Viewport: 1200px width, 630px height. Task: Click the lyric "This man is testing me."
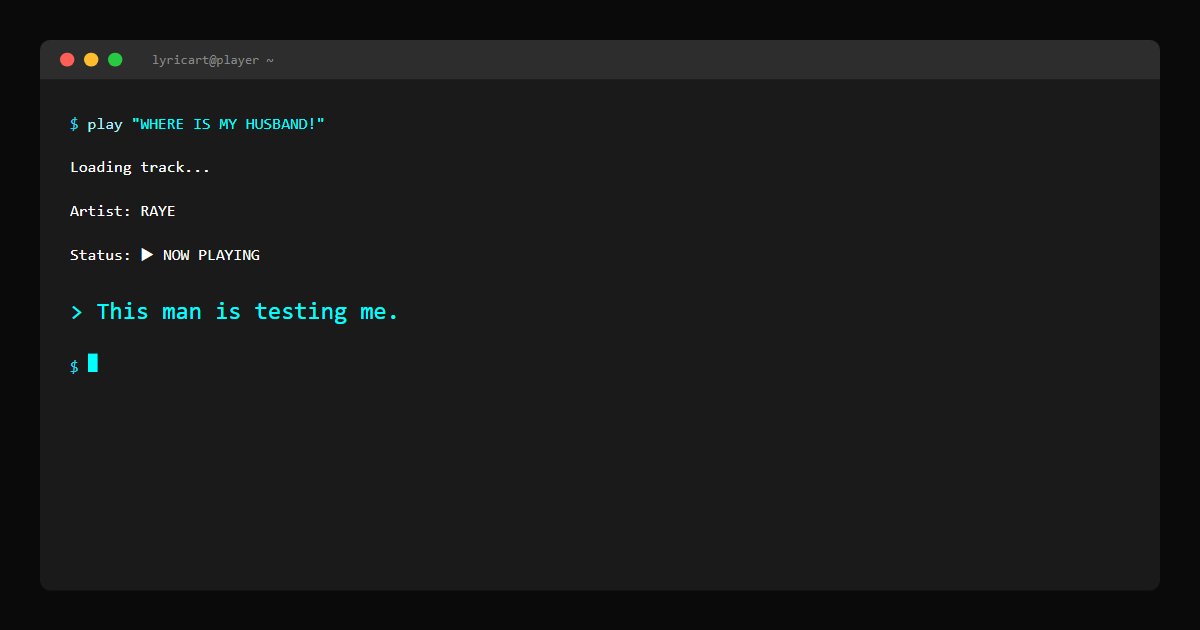pyautogui.click(x=247, y=312)
